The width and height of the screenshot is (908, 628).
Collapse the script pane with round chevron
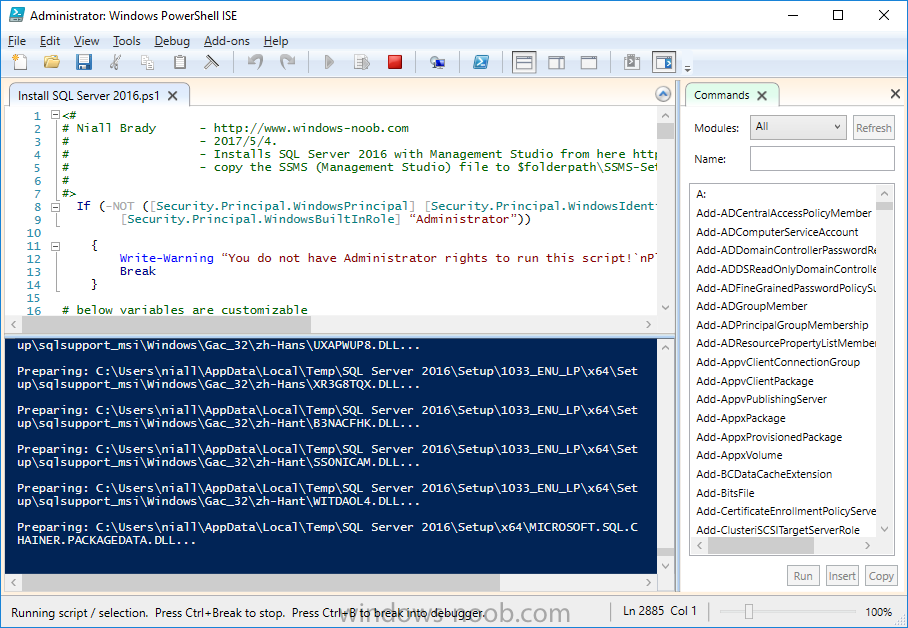[x=663, y=94]
